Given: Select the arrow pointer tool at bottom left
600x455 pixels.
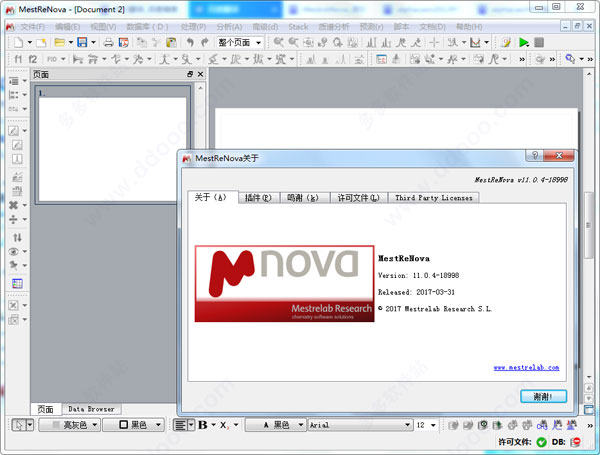Looking at the screenshot, I should point(18,425).
